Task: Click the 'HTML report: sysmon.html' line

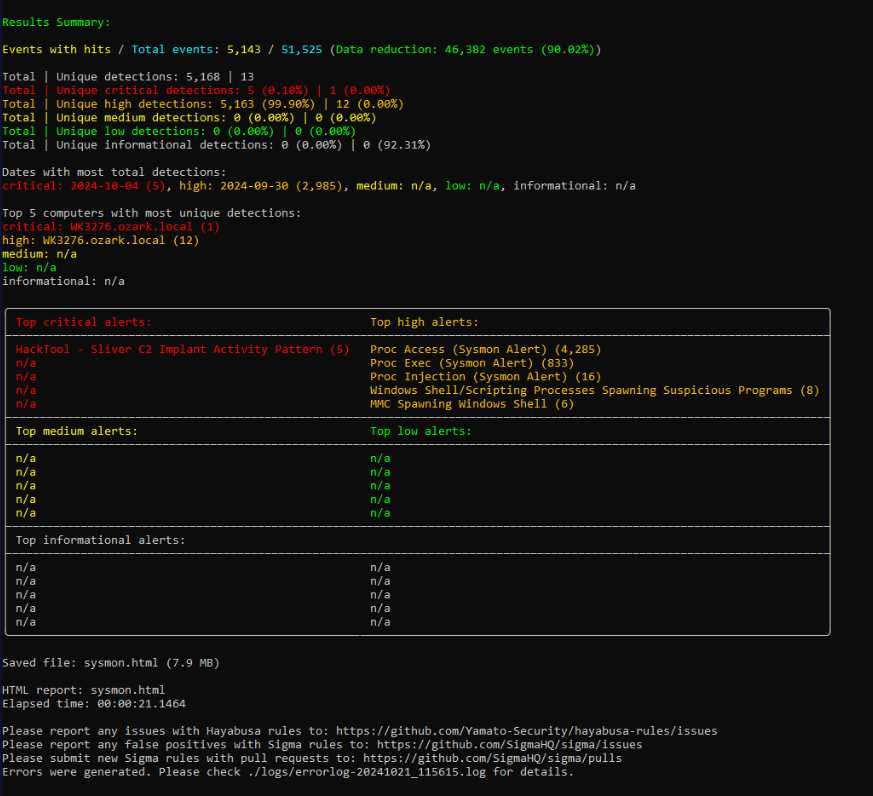Action: [83, 690]
